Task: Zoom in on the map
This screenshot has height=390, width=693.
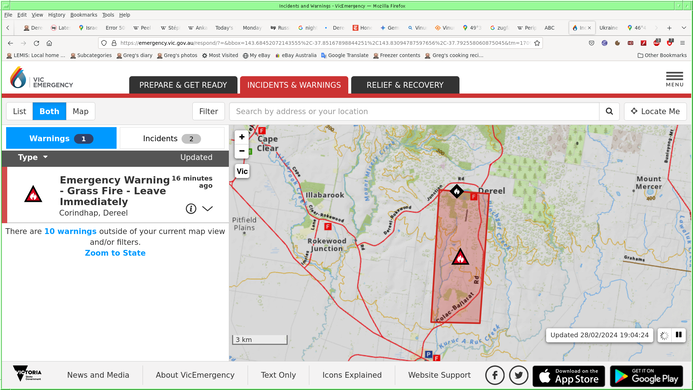Action: 242,137
